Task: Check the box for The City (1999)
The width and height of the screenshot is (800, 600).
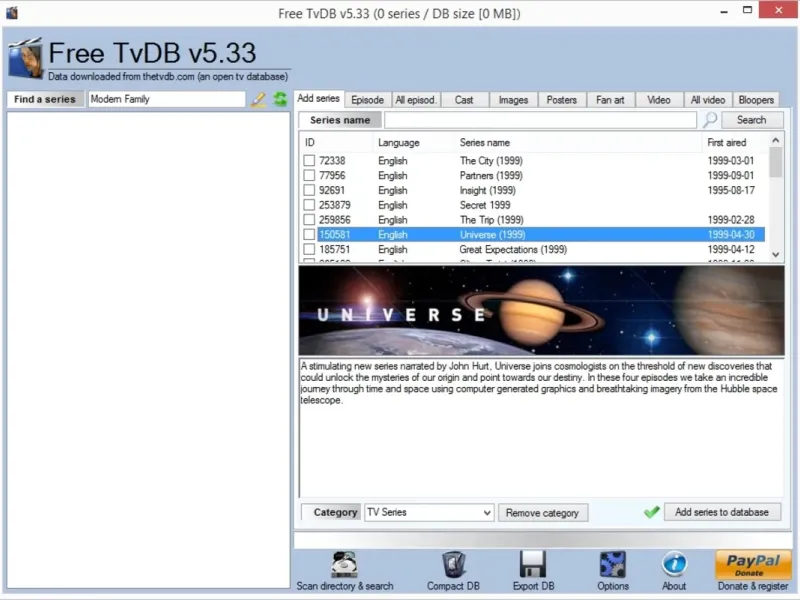Action: tap(309, 161)
